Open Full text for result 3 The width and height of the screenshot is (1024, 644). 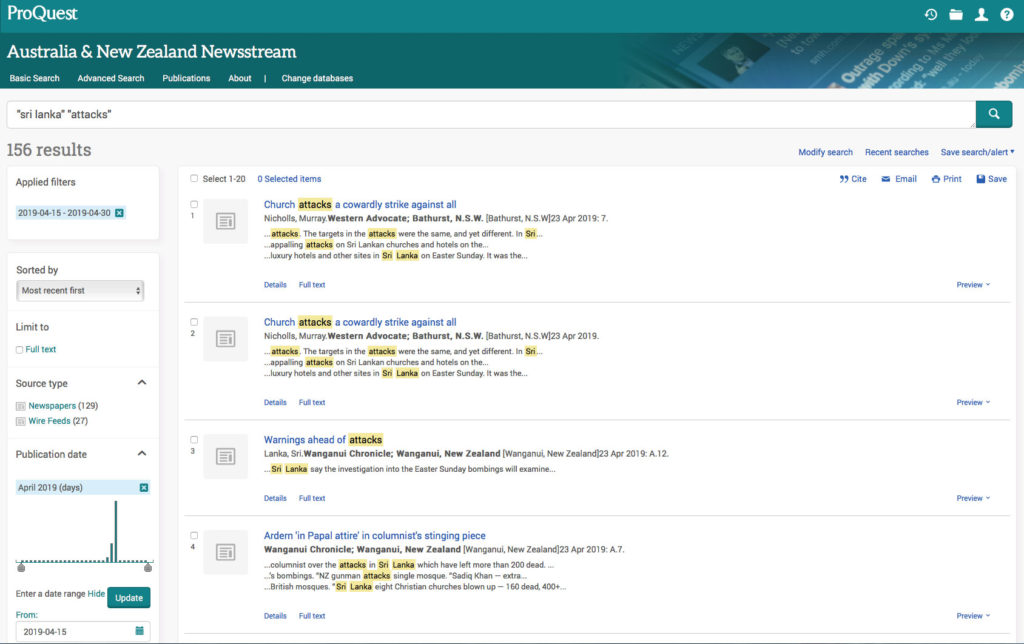point(312,498)
